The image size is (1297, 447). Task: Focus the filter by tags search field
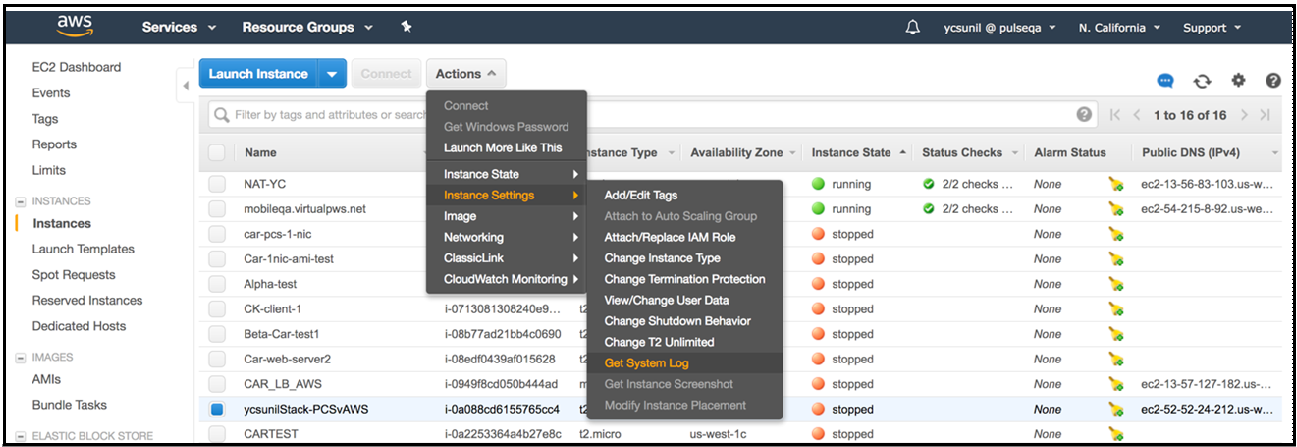[x=640, y=115]
